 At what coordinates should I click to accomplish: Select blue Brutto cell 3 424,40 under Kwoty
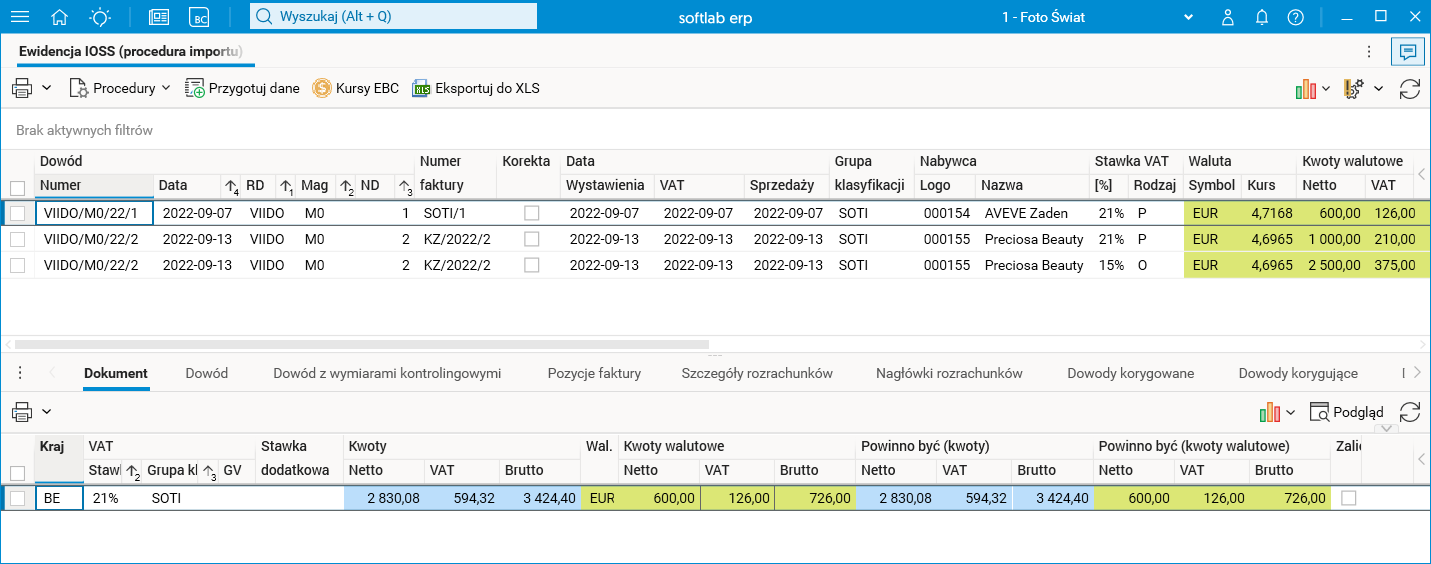[x=539, y=498]
